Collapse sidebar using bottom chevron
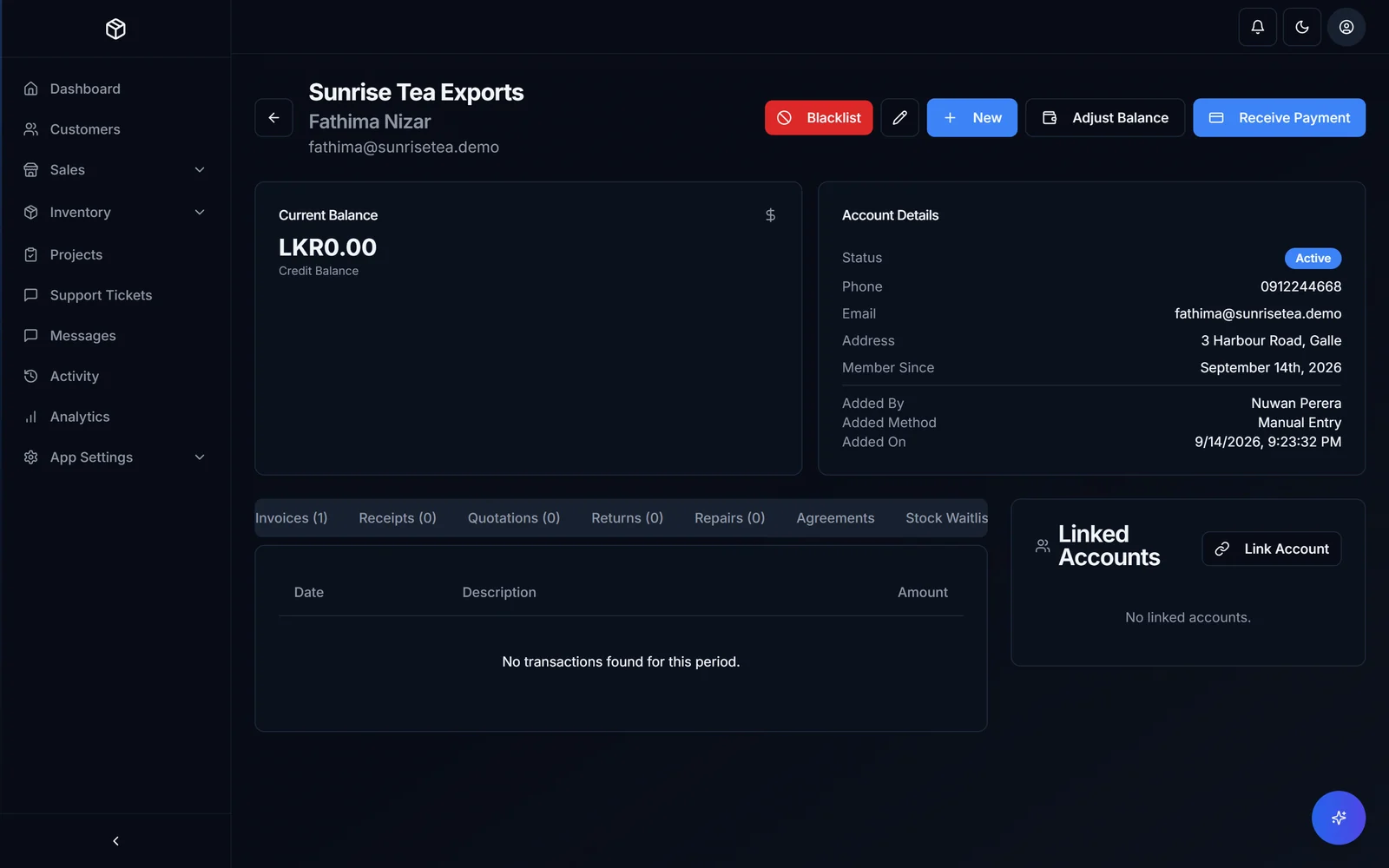1389x868 pixels. click(115, 841)
